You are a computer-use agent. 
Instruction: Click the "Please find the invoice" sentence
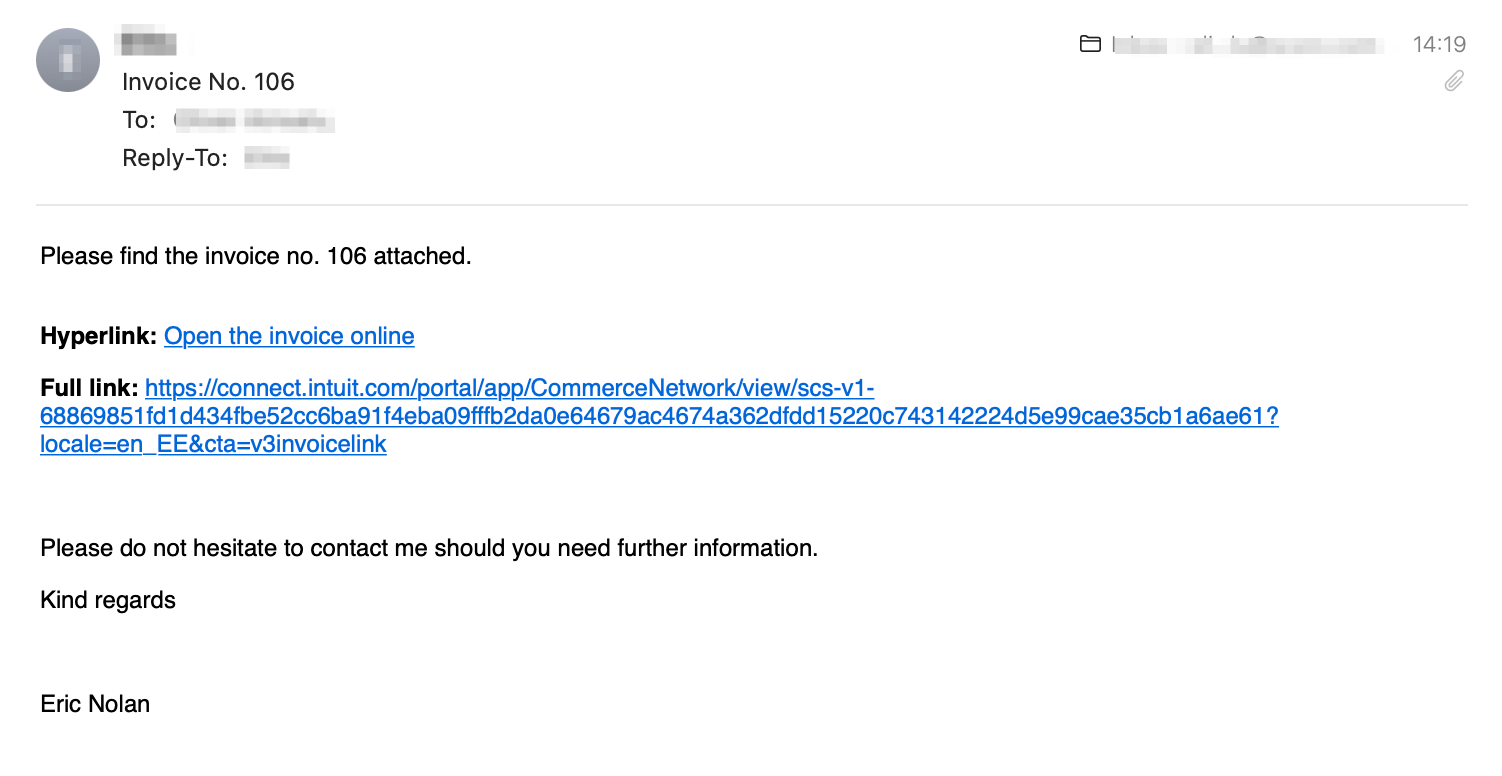(255, 256)
